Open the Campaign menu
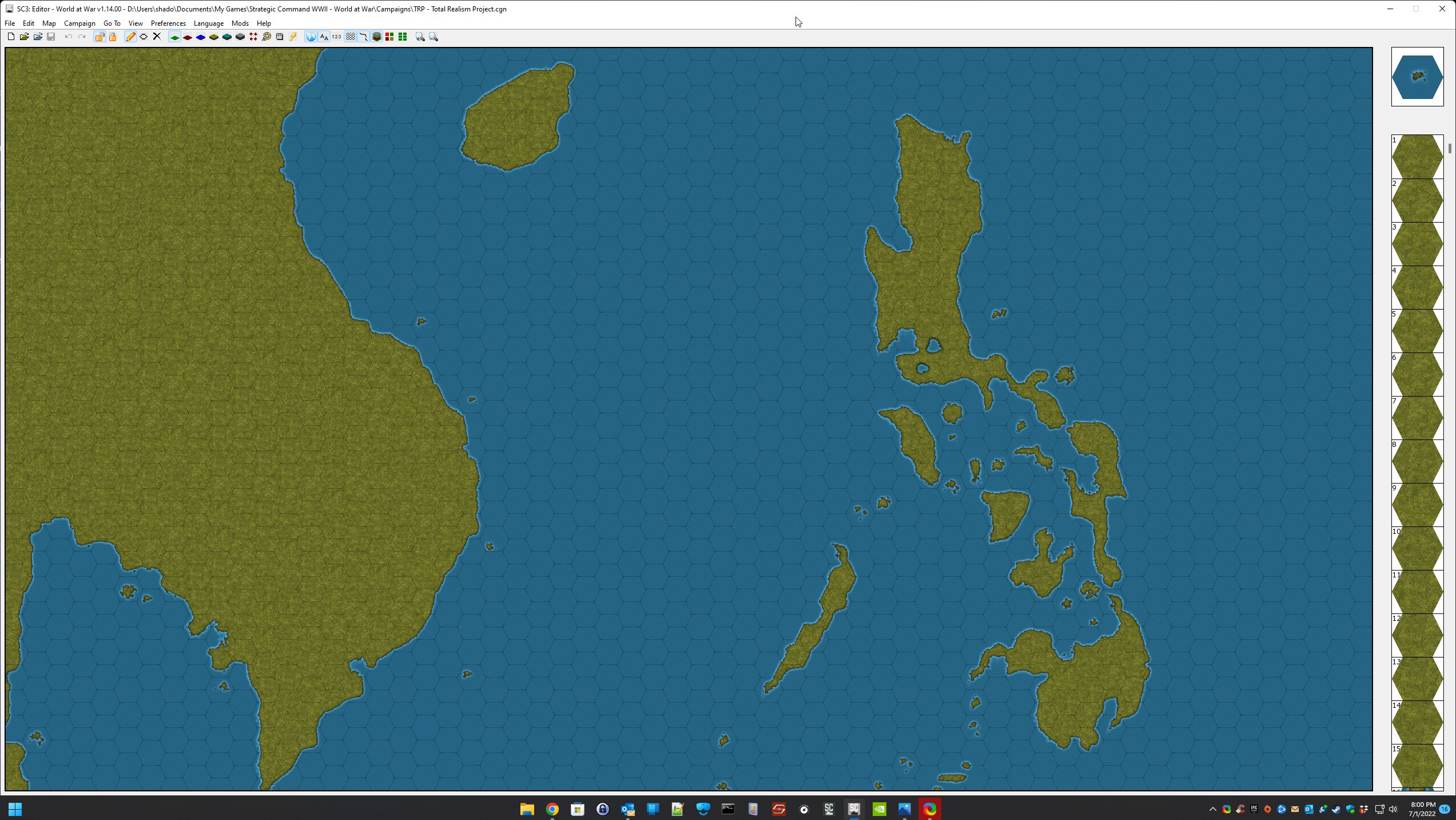The width and height of the screenshot is (1456, 820). click(x=79, y=23)
